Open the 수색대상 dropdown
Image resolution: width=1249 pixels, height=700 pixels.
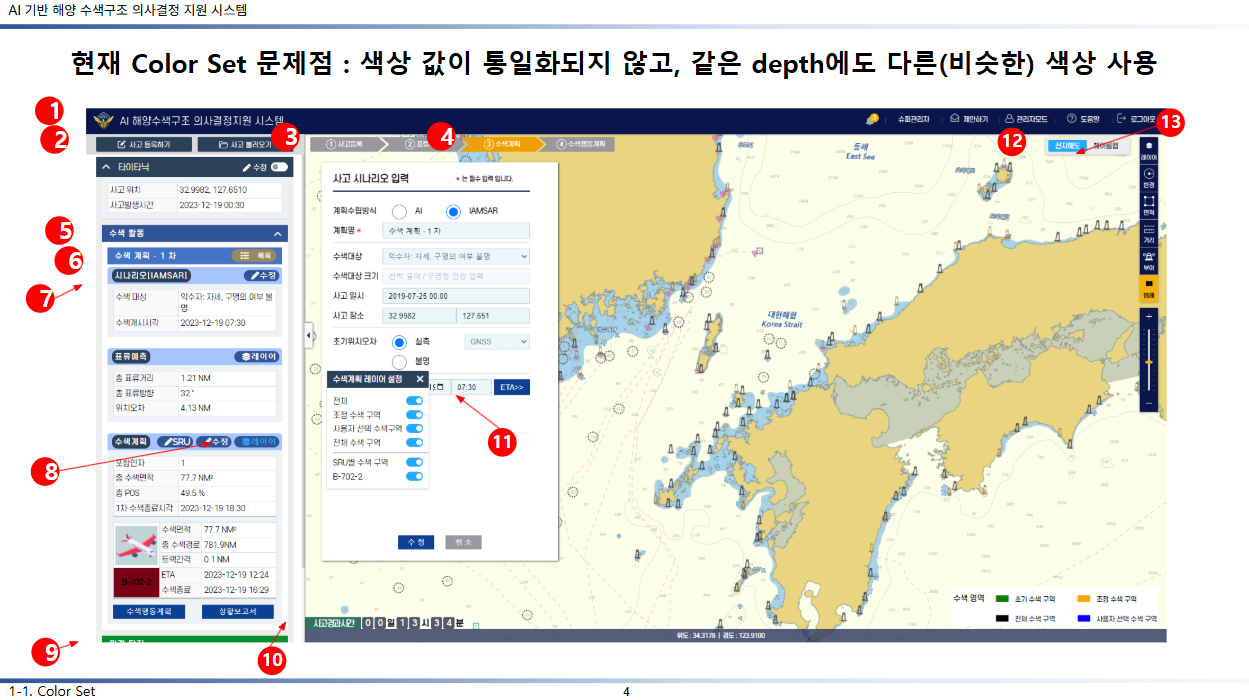[456, 256]
